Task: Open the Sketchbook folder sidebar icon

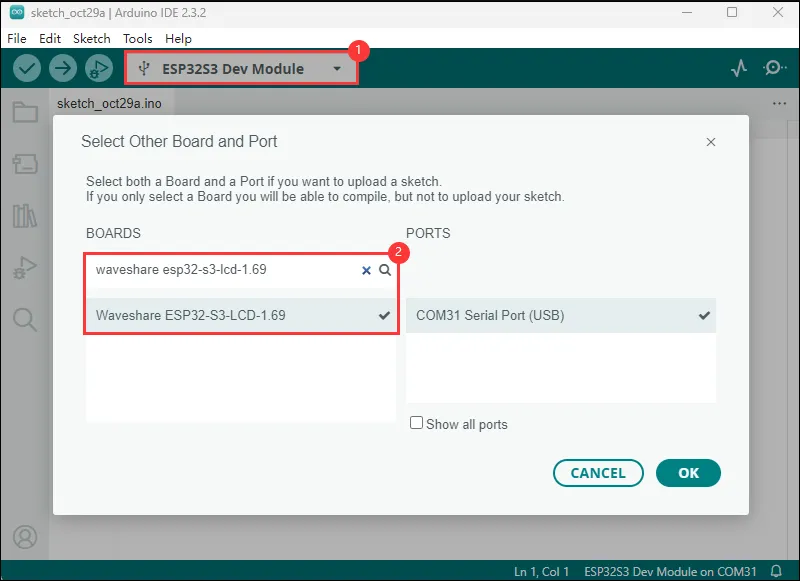Action: (x=25, y=112)
